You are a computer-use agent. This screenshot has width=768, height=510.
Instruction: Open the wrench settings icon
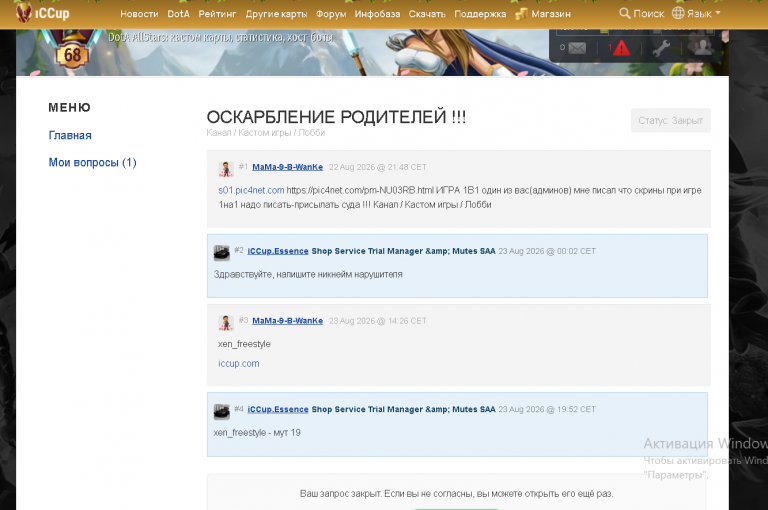tap(661, 48)
